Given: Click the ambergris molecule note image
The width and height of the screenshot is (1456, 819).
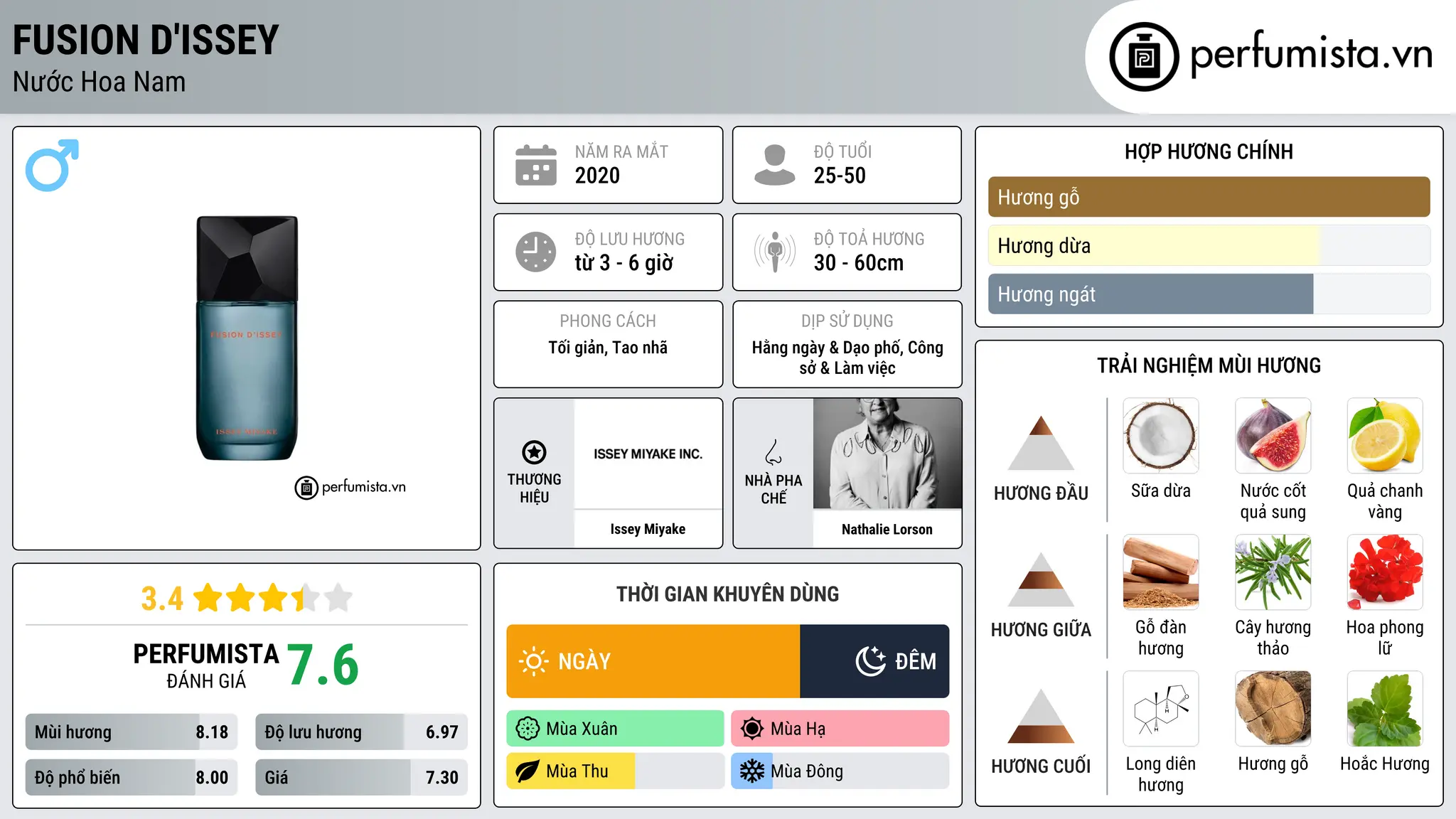Looking at the screenshot, I should click(x=1160, y=709).
